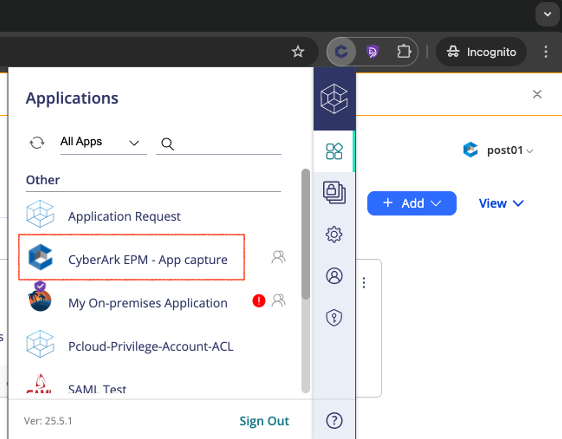Open the View dropdown menu
The height and width of the screenshot is (439, 562).
tap(501, 204)
